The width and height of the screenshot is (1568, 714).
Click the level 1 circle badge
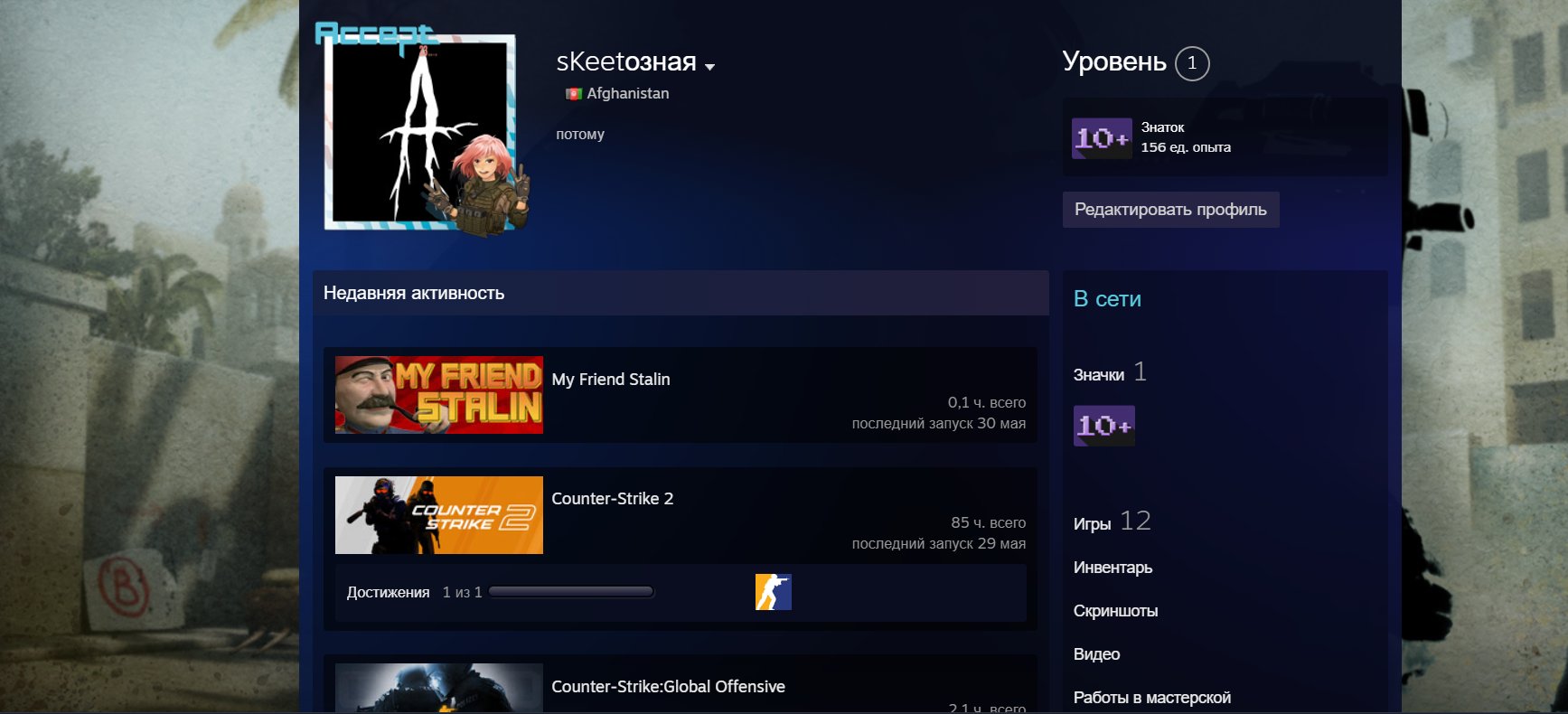click(1192, 63)
